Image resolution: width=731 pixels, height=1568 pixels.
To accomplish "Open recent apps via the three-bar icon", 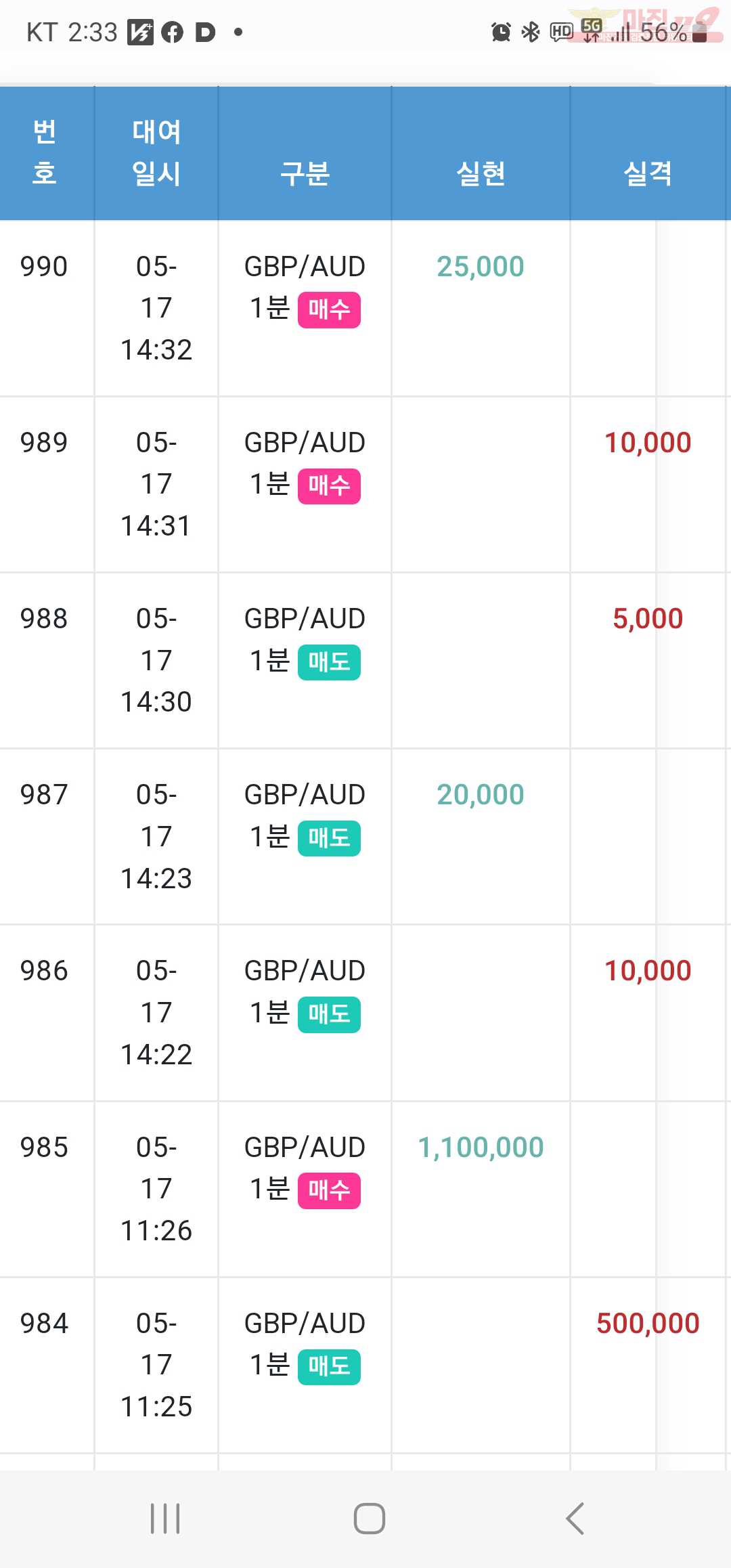I will pos(165,1518).
